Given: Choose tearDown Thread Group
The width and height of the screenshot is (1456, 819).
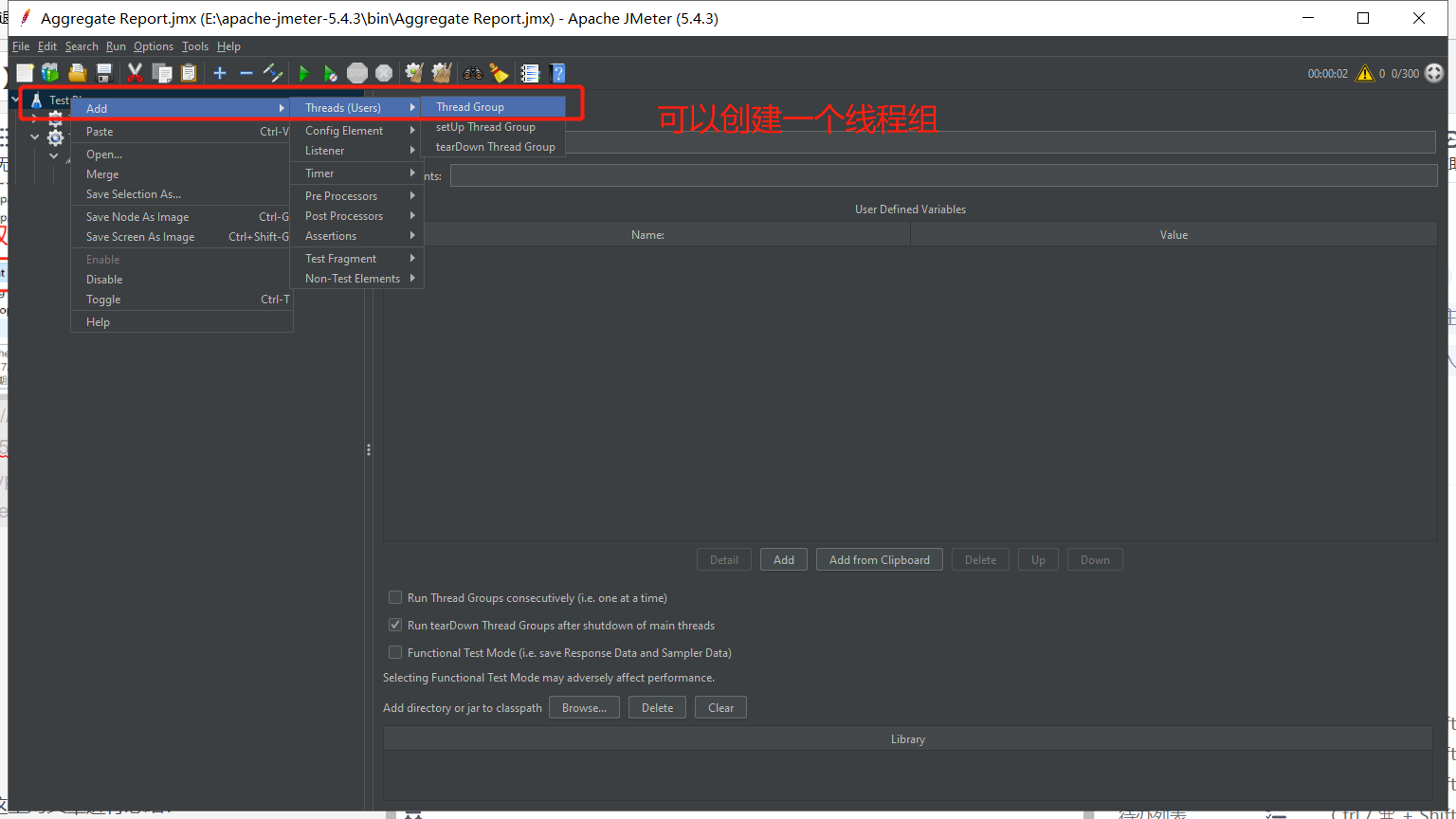Looking at the screenshot, I should (x=493, y=147).
